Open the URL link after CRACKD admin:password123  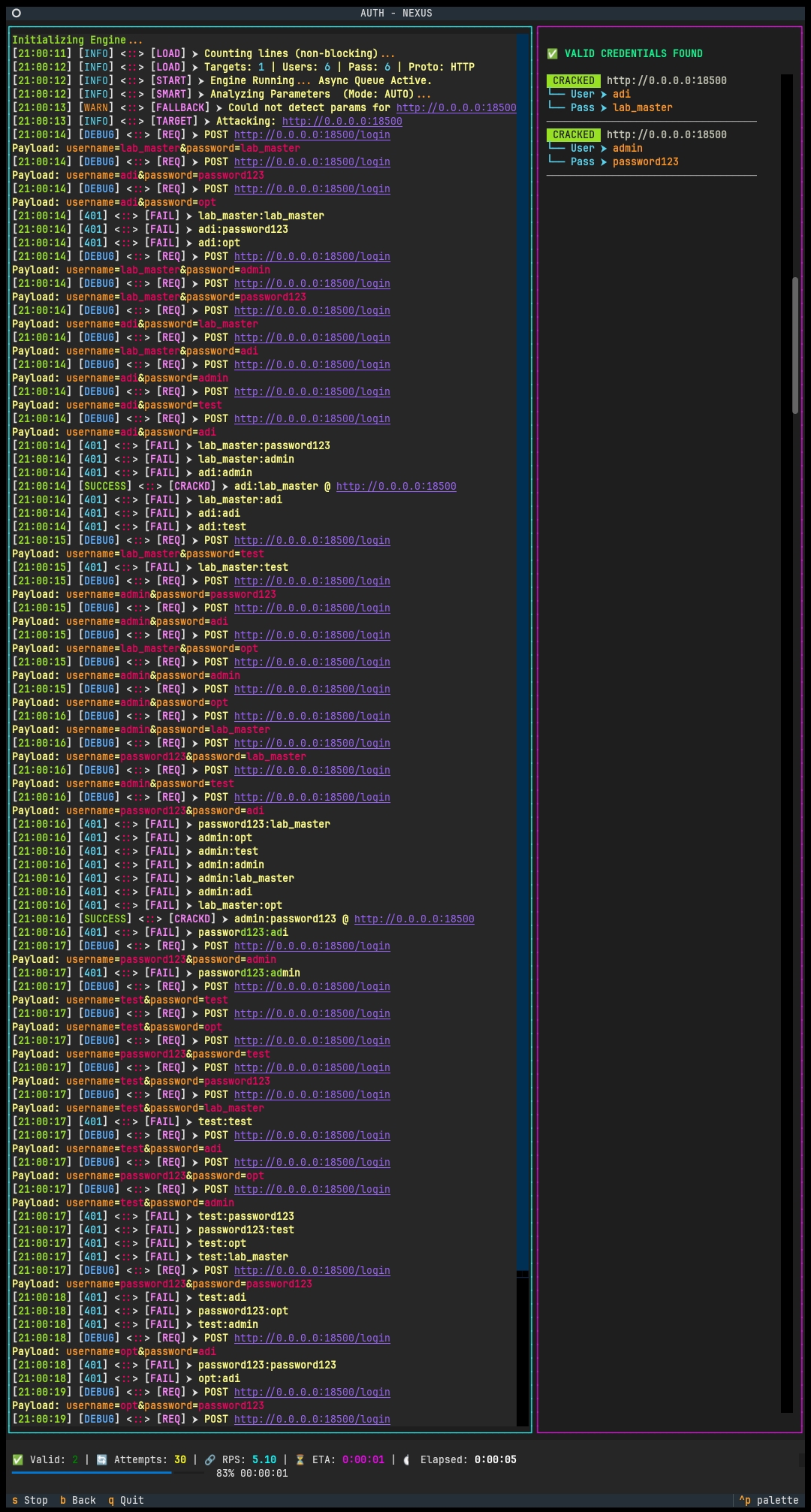point(415,919)
